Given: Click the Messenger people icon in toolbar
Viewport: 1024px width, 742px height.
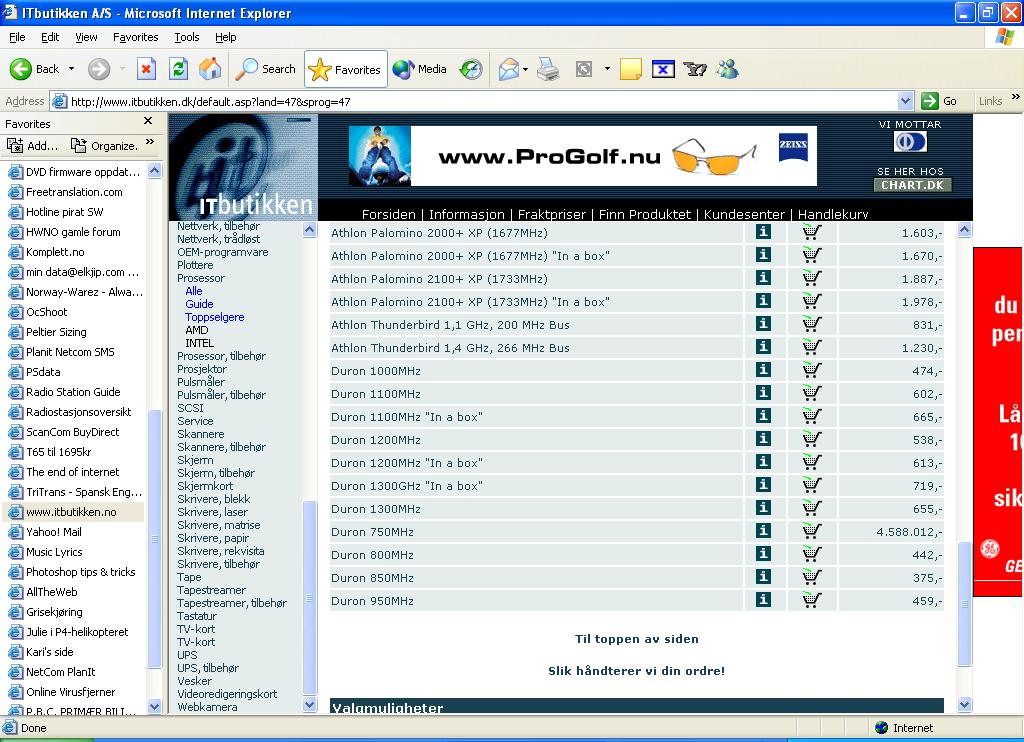Looking at the screenshot, I should click(728, 69).
